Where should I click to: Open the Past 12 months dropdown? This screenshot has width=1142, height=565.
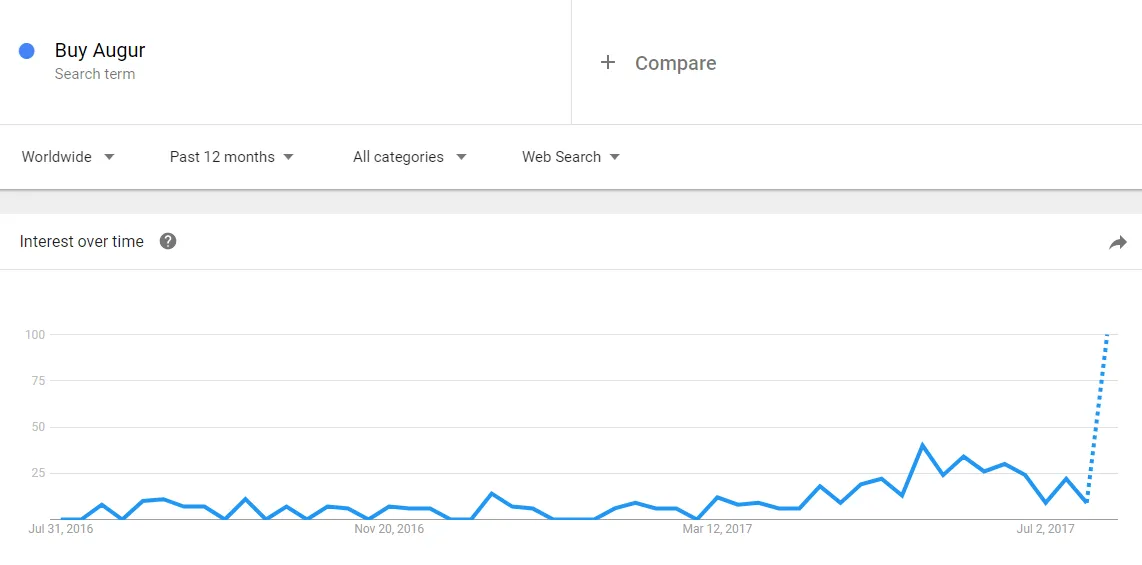point(232,157)
